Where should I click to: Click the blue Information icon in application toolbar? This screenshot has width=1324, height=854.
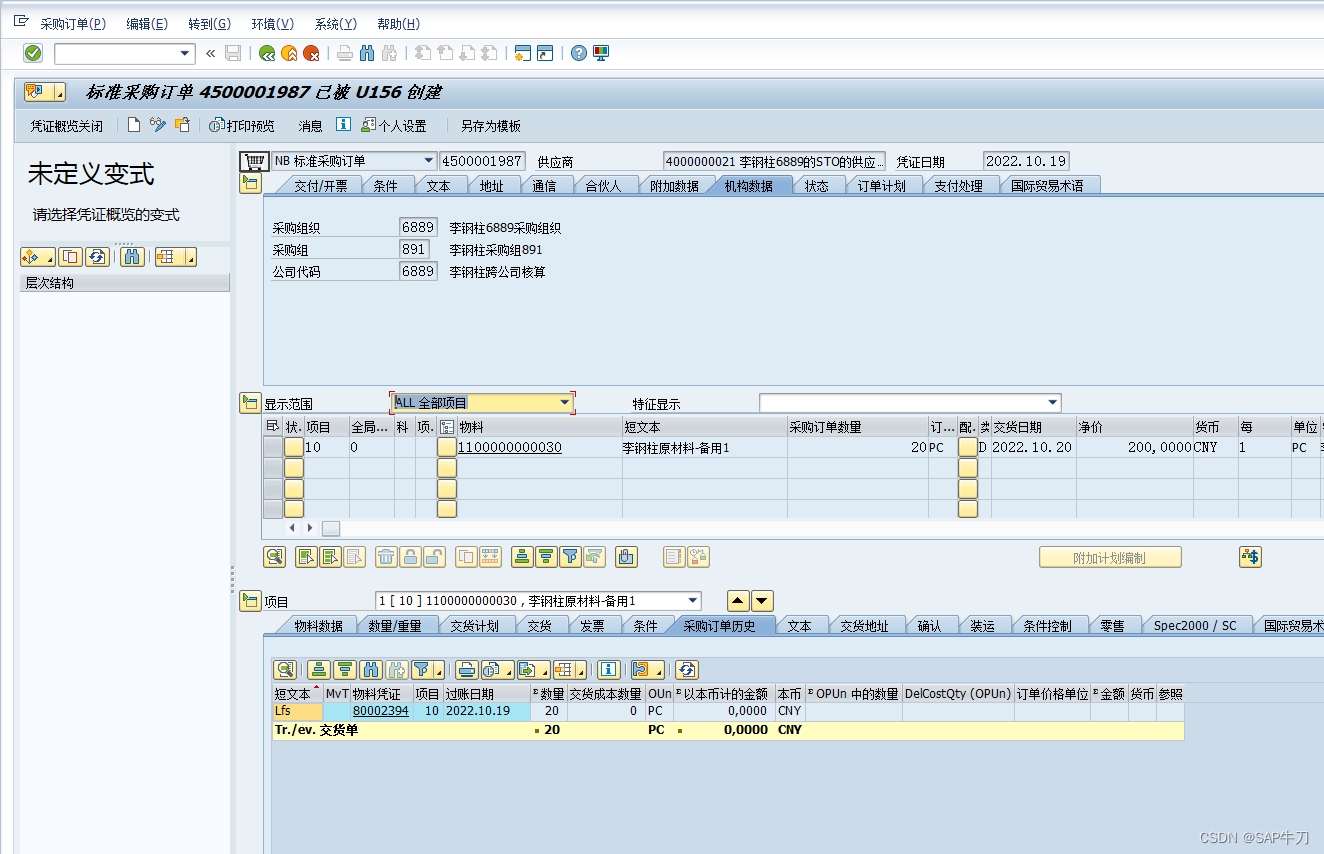tap(343, 125)
